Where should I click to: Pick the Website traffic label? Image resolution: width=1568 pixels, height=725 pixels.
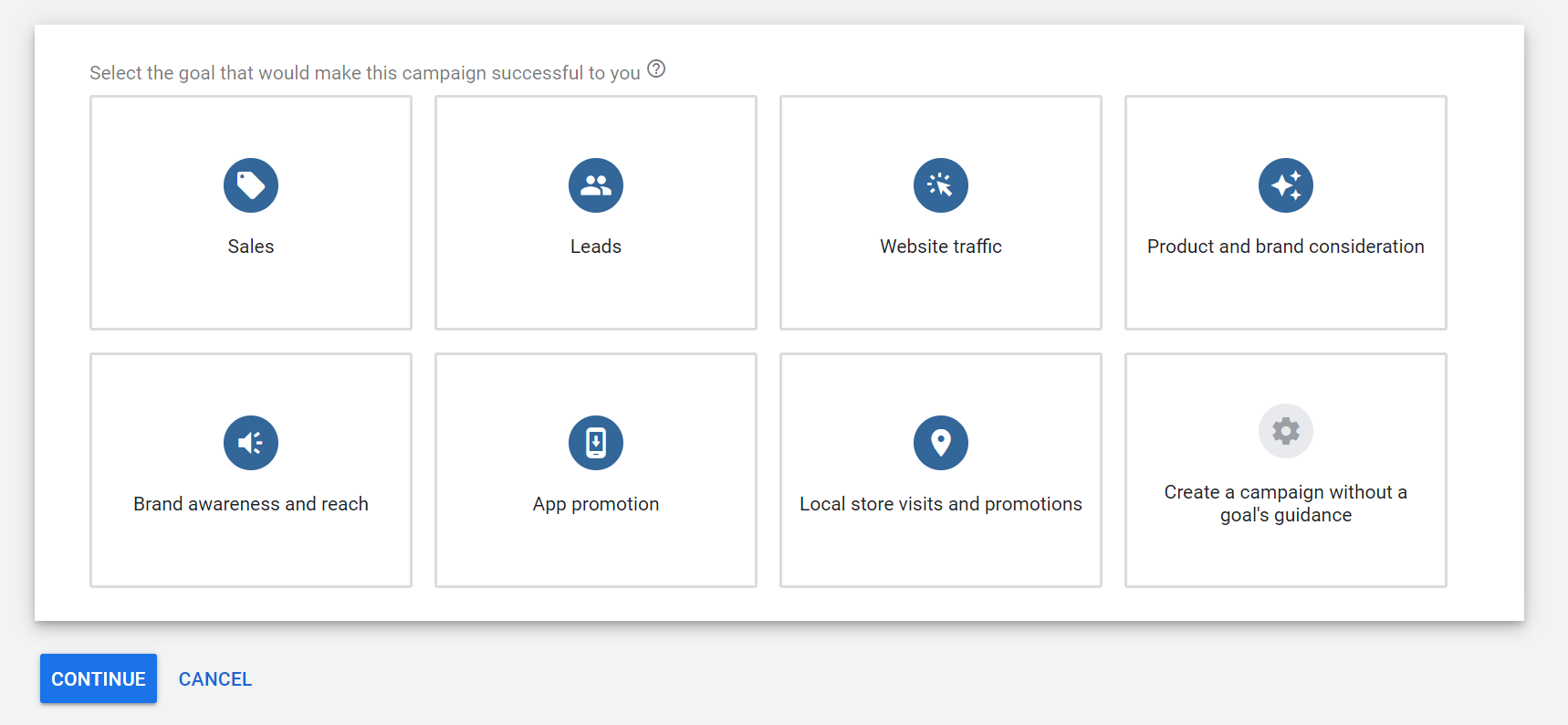pyautogui.click(x=941, y=247)
